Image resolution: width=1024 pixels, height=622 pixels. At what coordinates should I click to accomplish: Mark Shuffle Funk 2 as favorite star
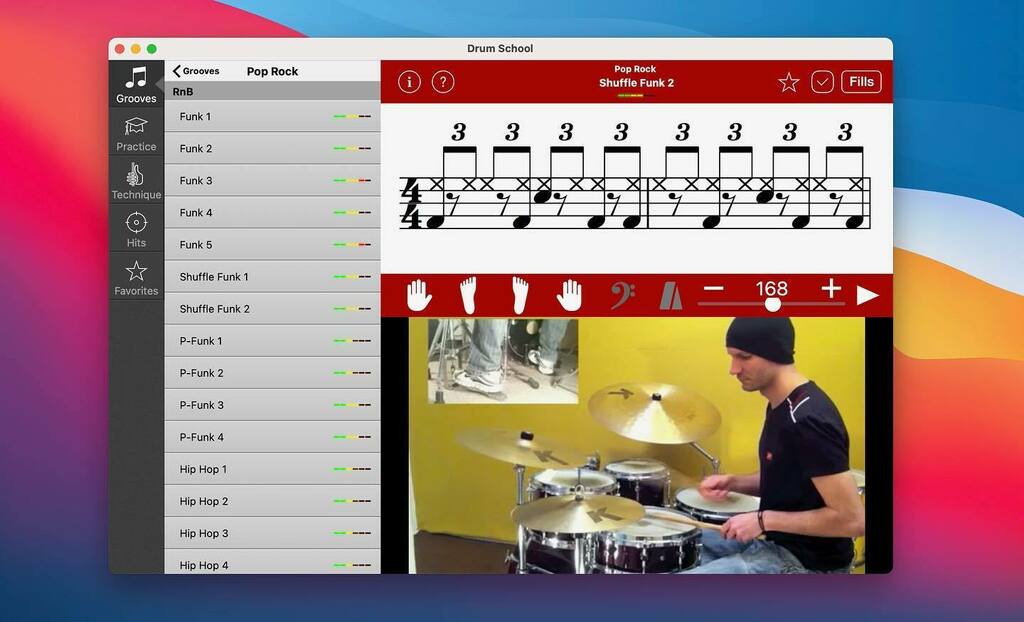coord(789,82)
